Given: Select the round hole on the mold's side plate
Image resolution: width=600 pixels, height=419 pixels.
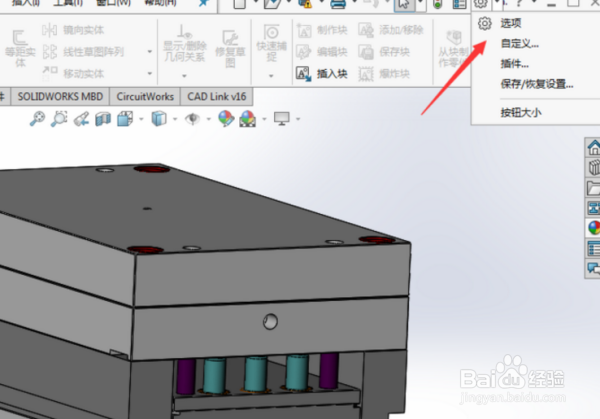Looking at the screenshot, I should (270, 321).
